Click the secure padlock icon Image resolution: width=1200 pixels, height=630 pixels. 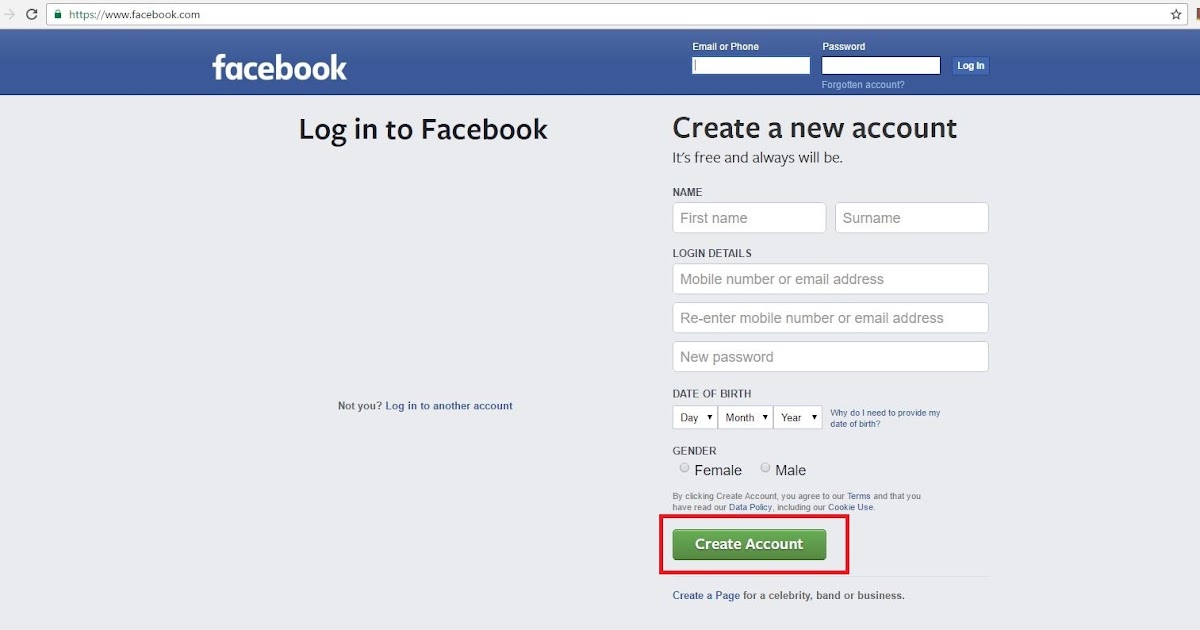(x=58, y=15)
